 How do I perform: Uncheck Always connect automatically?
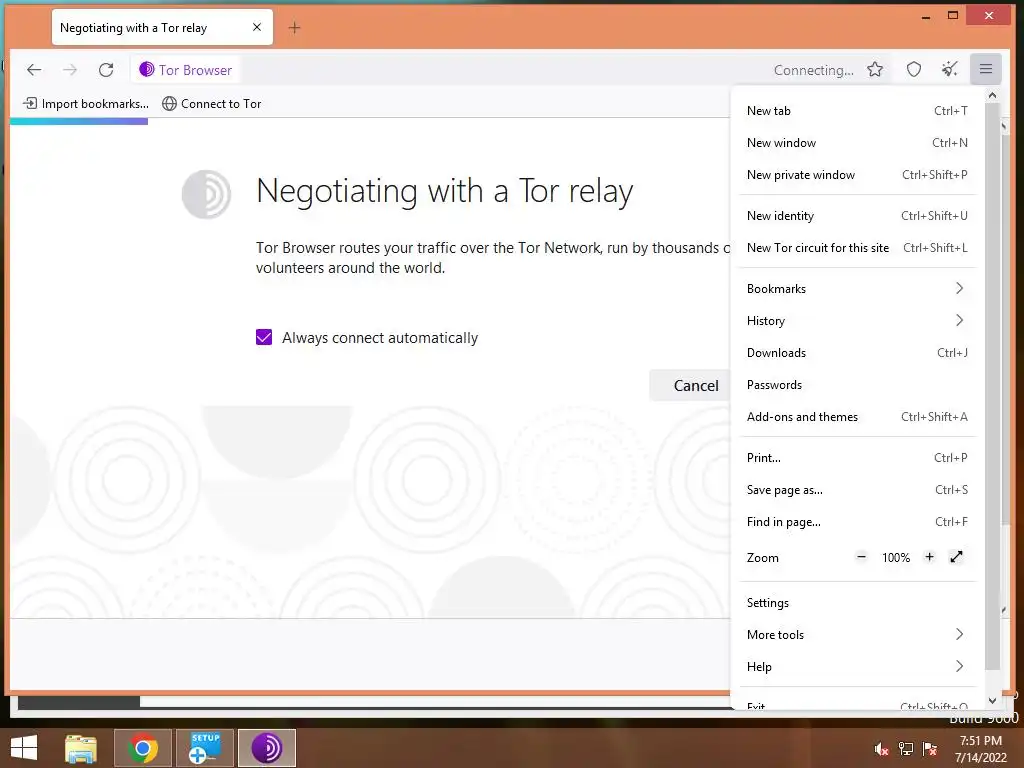(264, 337)
